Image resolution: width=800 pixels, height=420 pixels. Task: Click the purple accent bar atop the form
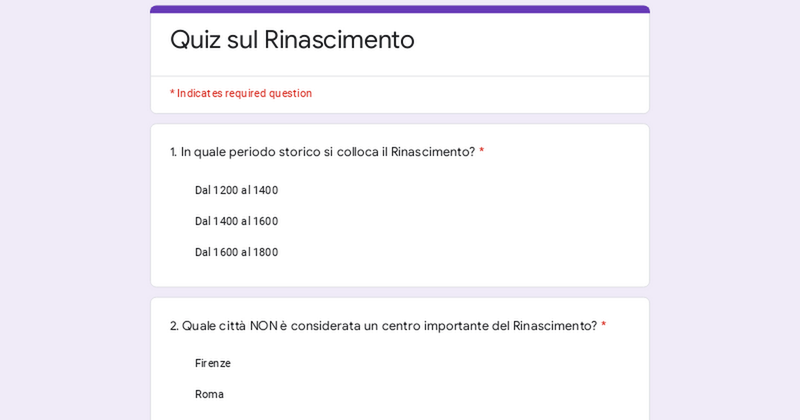(400, 9)
